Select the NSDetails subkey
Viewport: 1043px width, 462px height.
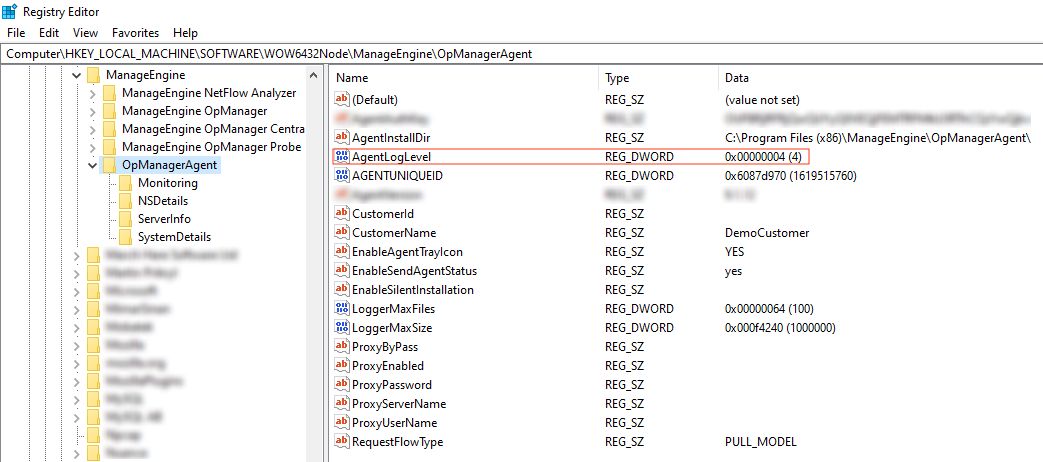coord(163,201)
